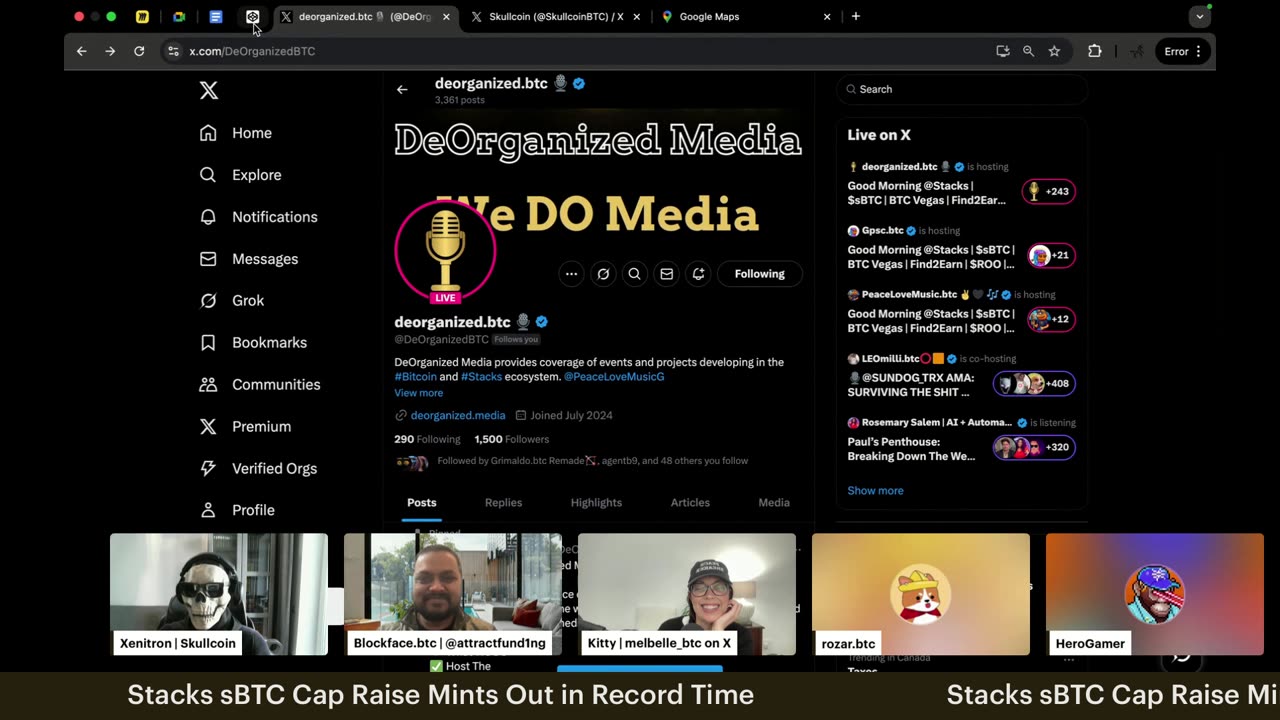
Task: Open Explore in the sidebar
Action: pos(240,175)
